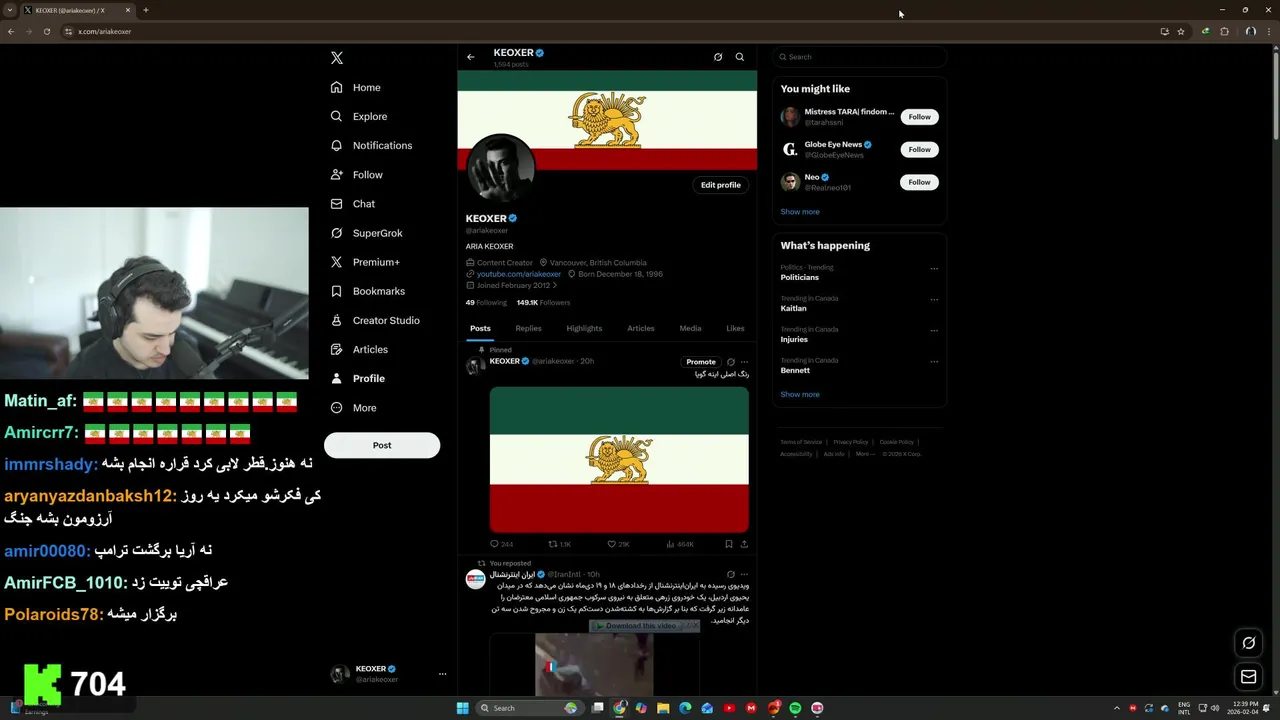This screenshot has width=1280, height=720.
Task: Switch to the Likes tab
Action: 735,328
